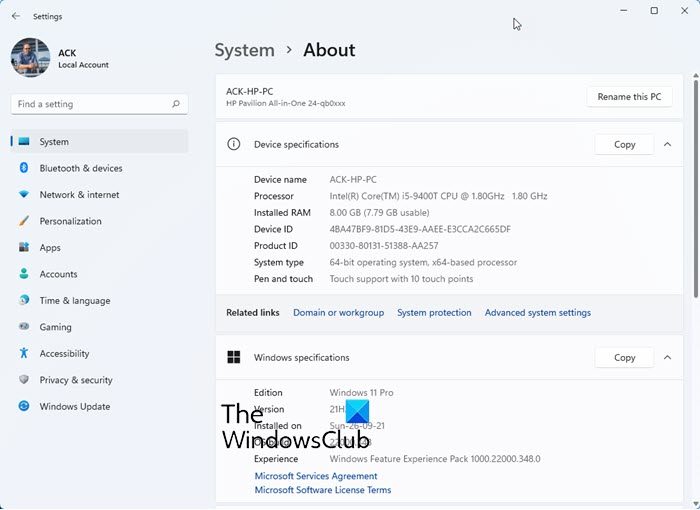Viewport: 700px width, 510px height.
Task: Open System protection link
Action: (434, 313)
